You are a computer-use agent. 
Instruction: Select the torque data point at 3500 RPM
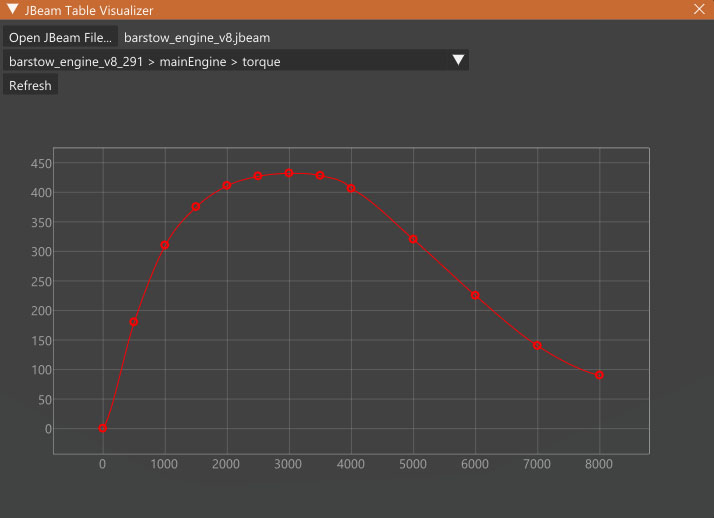click(x=320, y=175)
